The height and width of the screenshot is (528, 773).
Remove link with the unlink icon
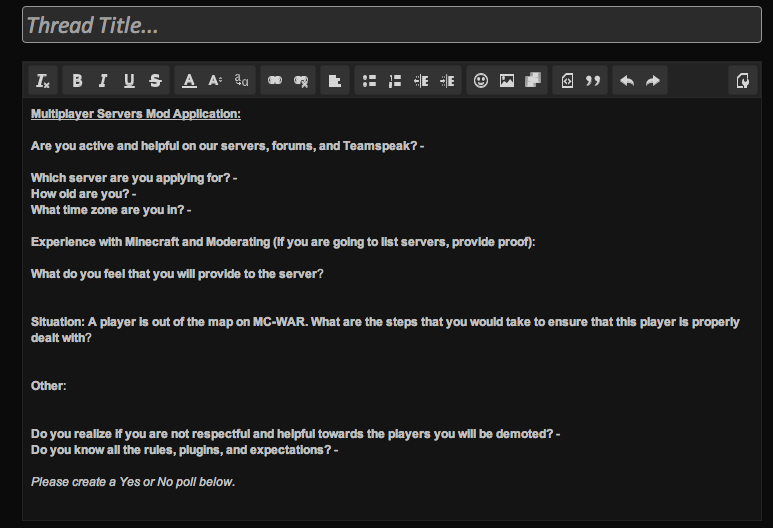point(301,81)
